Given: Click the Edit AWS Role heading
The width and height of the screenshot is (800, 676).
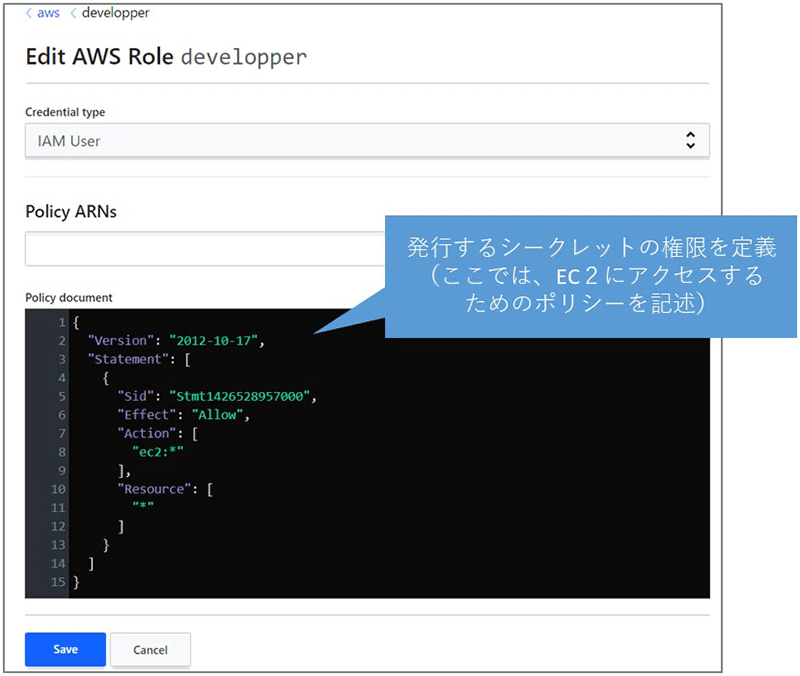Looking at the screenshot, I should (166, 57).
